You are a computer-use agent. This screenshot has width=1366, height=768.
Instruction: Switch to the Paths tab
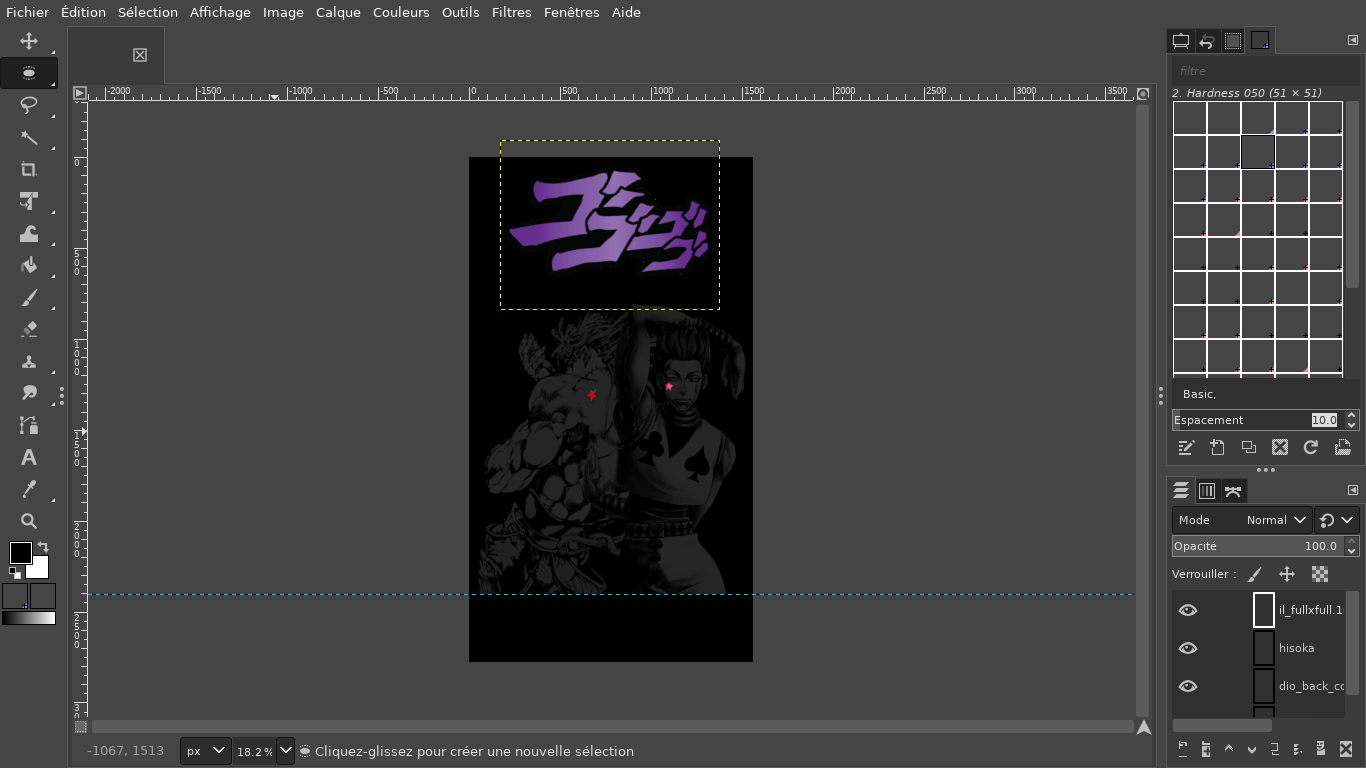(x=1233, y=490)
